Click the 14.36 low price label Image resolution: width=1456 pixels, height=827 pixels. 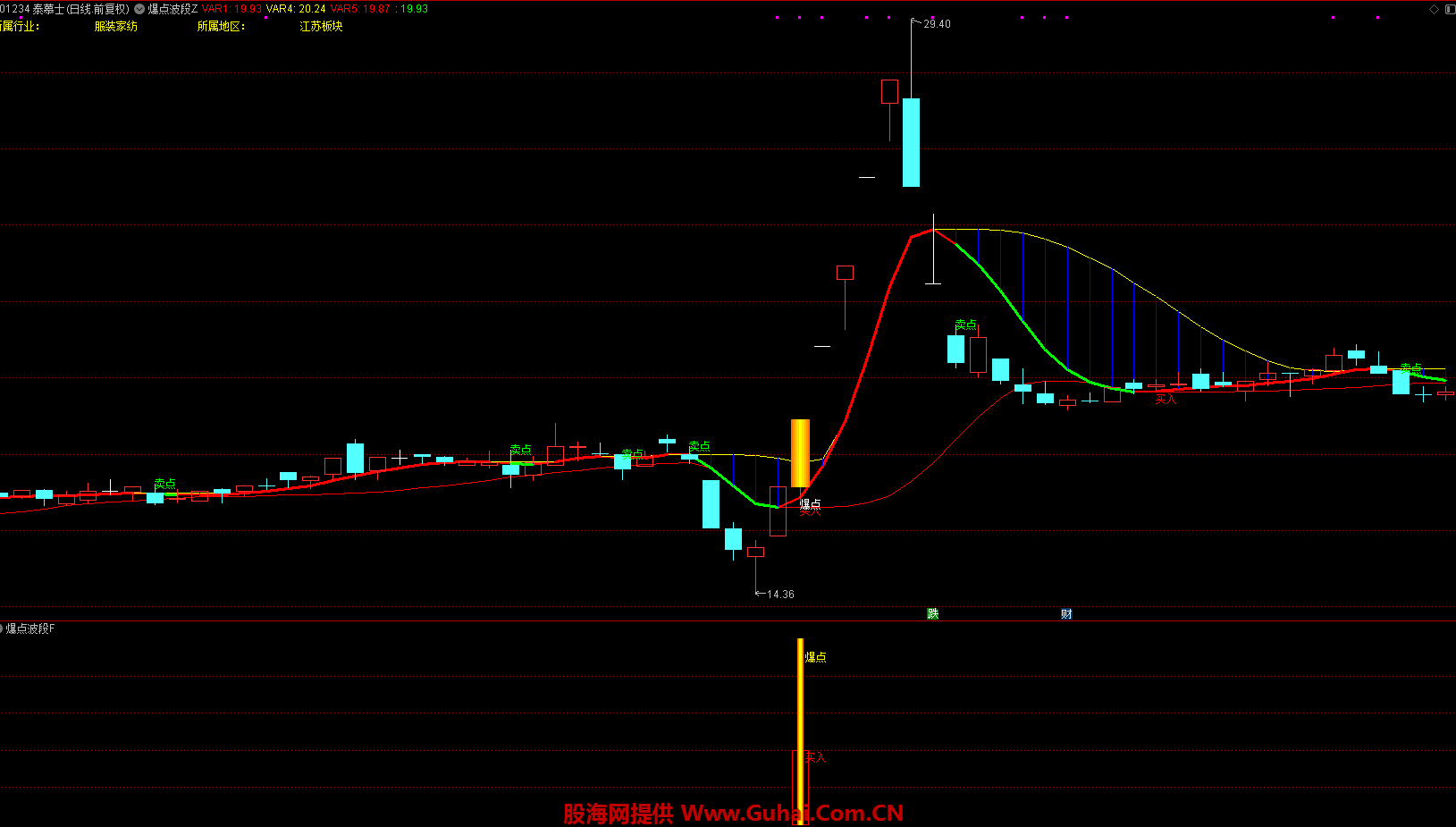tap(780, 595)
